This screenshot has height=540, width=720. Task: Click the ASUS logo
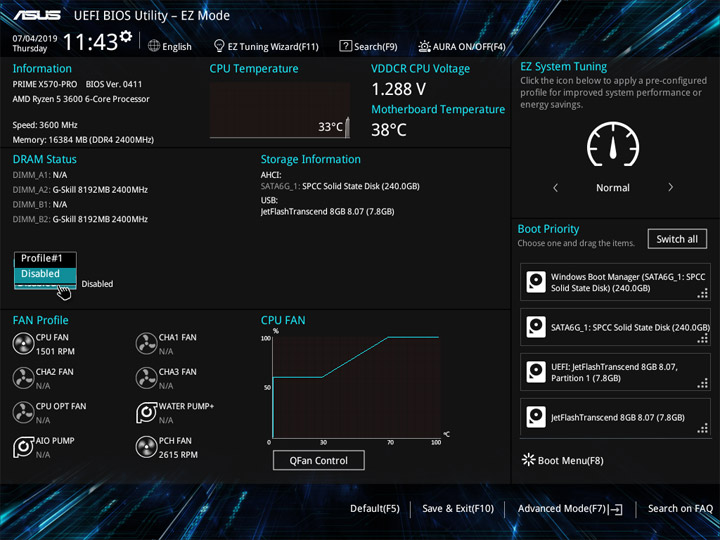pos(37,15)
